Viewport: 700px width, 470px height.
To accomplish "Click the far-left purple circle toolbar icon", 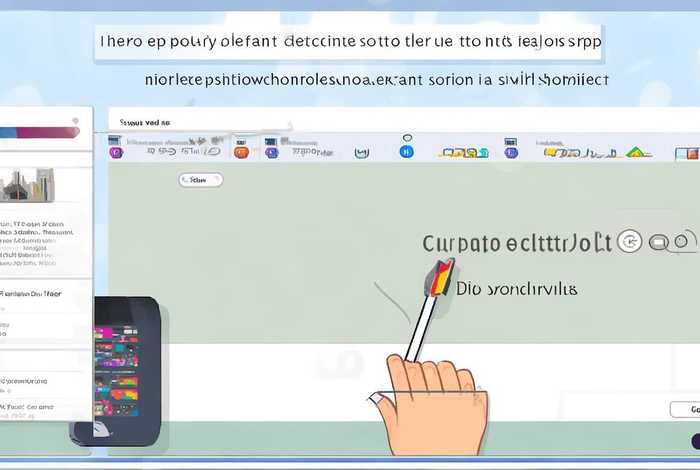I will coord(116,152).
